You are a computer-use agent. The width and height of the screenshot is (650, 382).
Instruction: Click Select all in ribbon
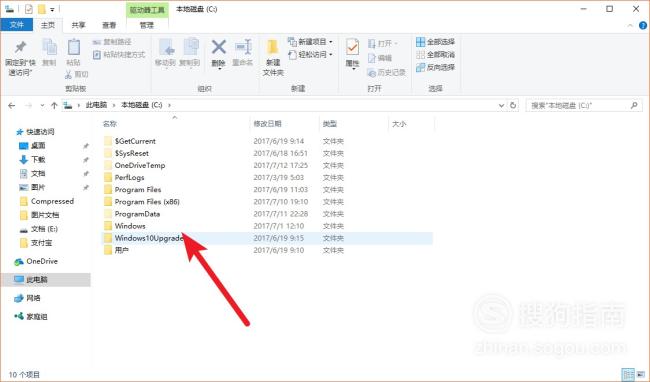click(x=435, y=42)
